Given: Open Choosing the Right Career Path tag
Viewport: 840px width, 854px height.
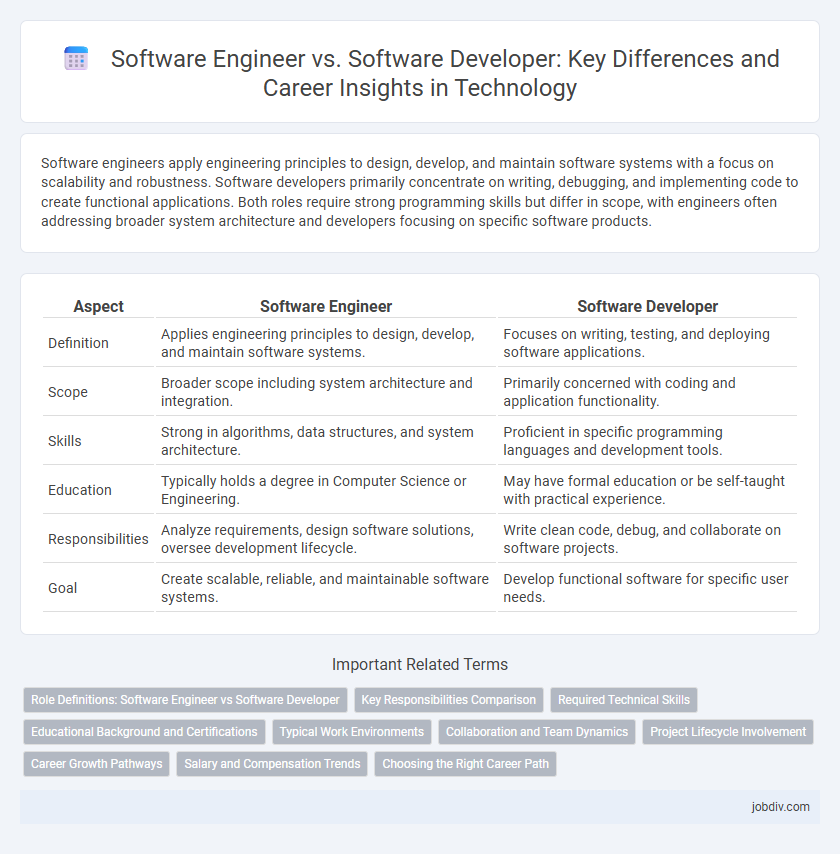Looking at the screenshot, I should point(465,764).
